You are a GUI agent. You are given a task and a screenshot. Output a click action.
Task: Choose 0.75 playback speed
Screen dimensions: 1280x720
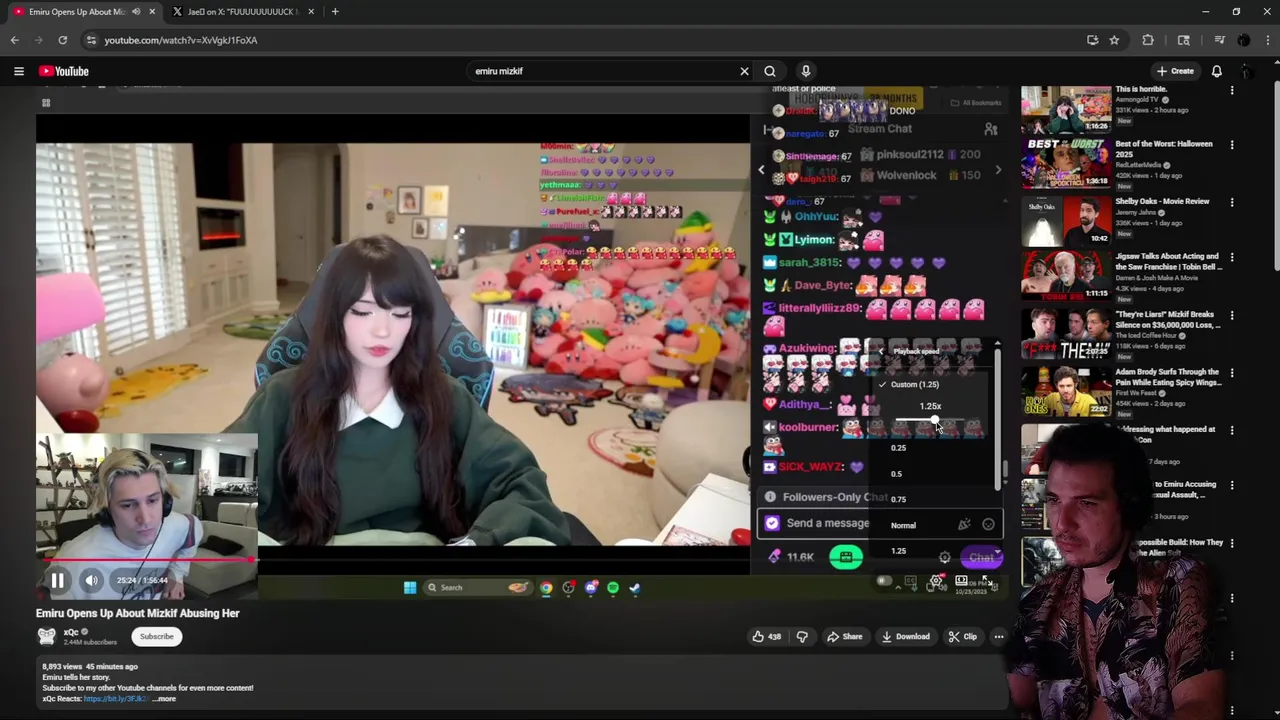click(898, 499)
